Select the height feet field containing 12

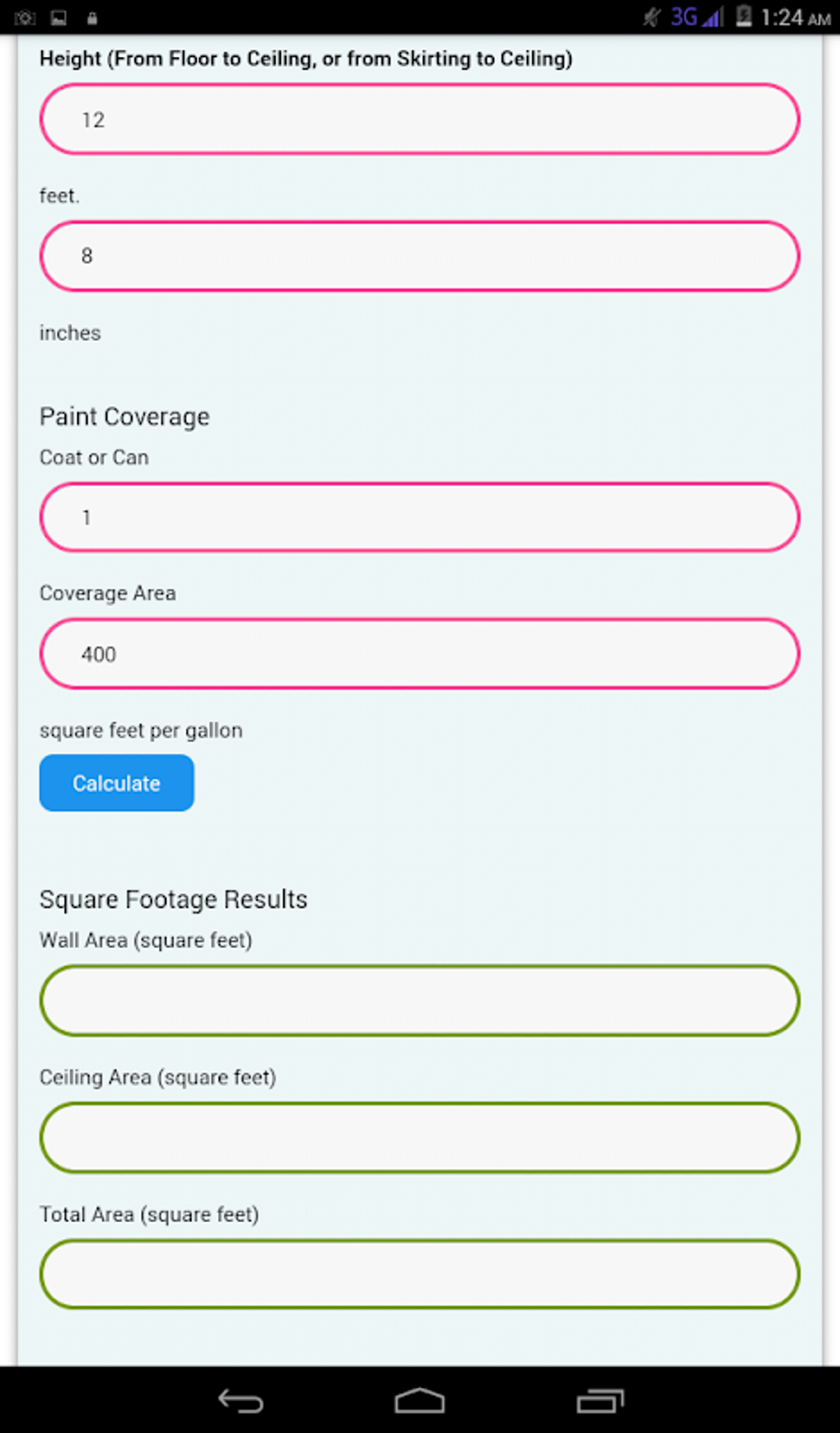click(419, 119)
